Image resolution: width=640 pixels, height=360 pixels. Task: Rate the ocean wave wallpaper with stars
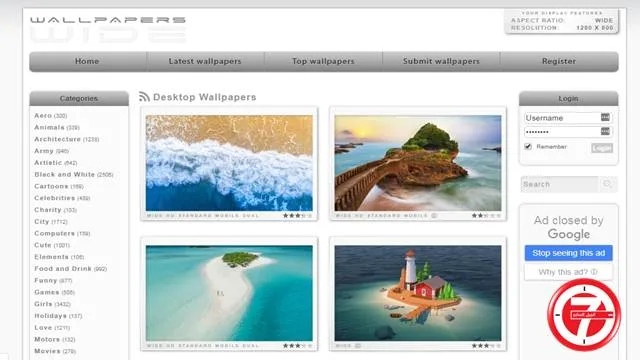point(297,216)
